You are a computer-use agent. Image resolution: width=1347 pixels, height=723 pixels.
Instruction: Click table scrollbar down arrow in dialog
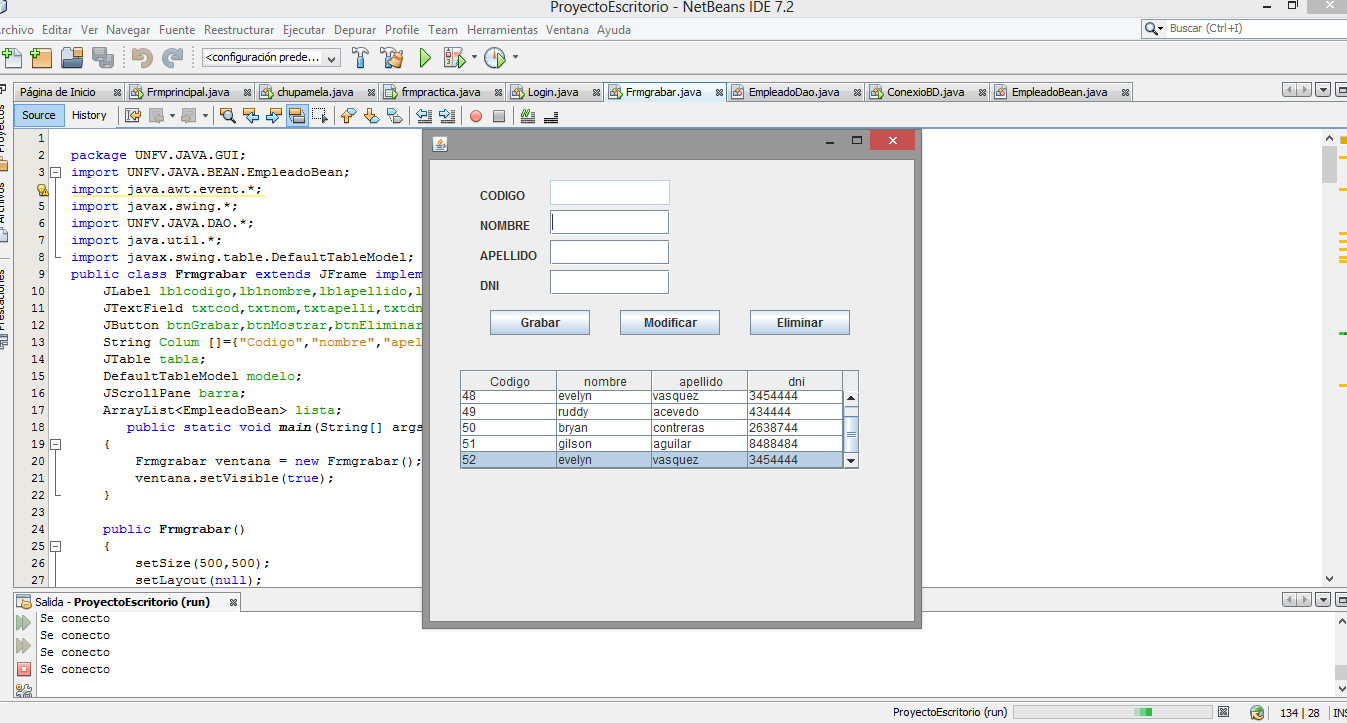coord(851,461)
